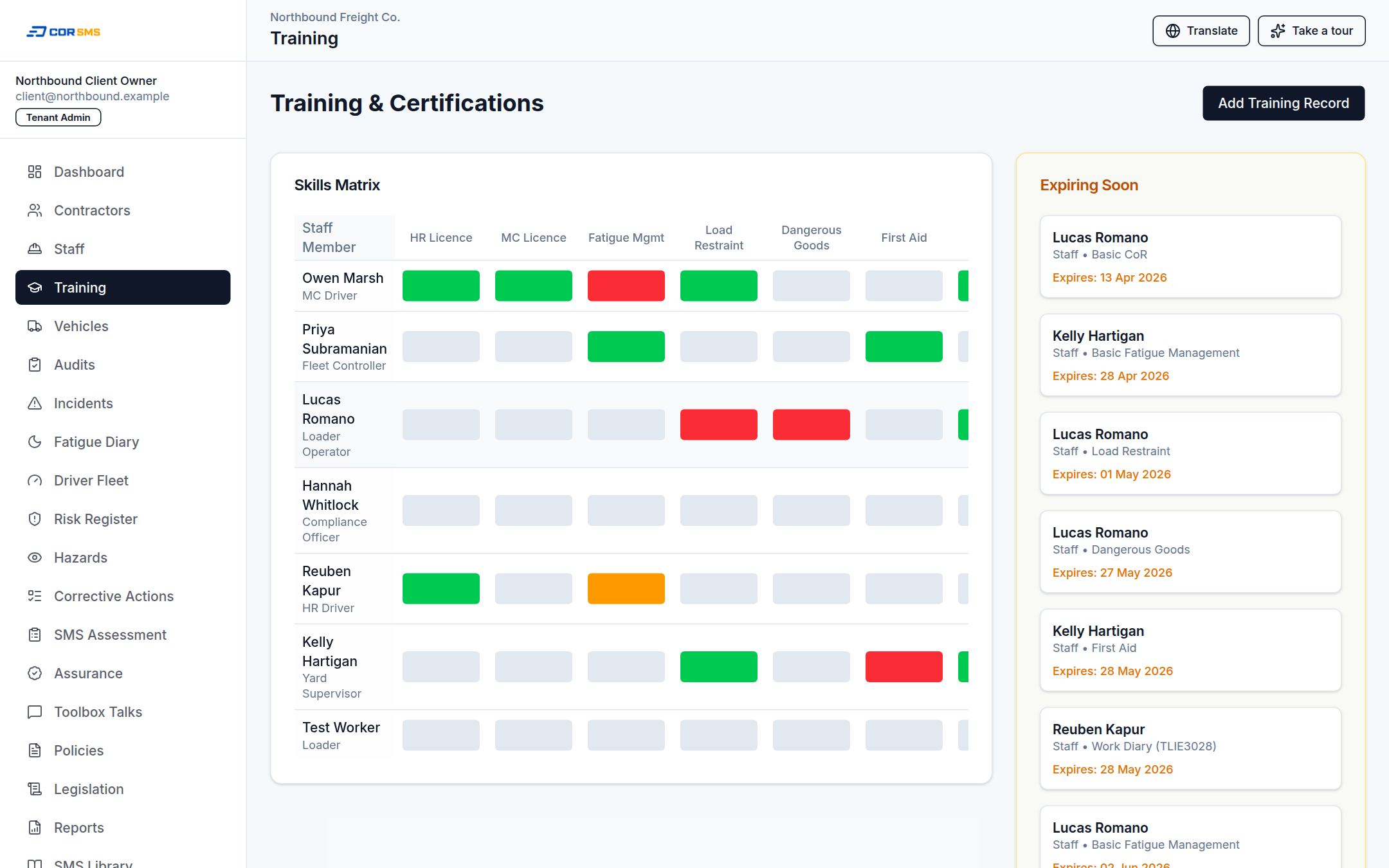Click the CoR SMS logo

63,32
